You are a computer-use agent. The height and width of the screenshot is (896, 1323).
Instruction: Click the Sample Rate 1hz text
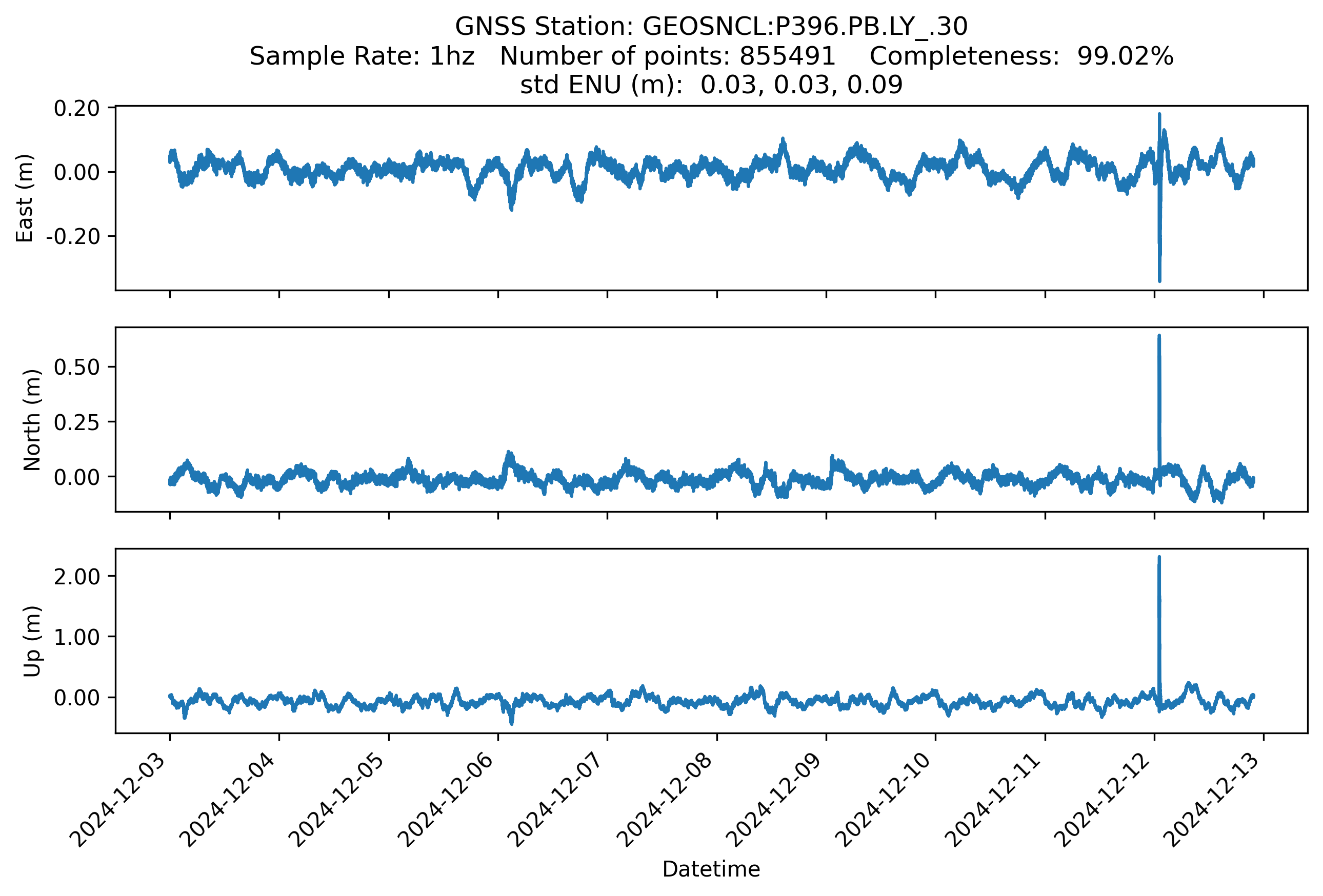pyautogui.click(x=362, y=56)
